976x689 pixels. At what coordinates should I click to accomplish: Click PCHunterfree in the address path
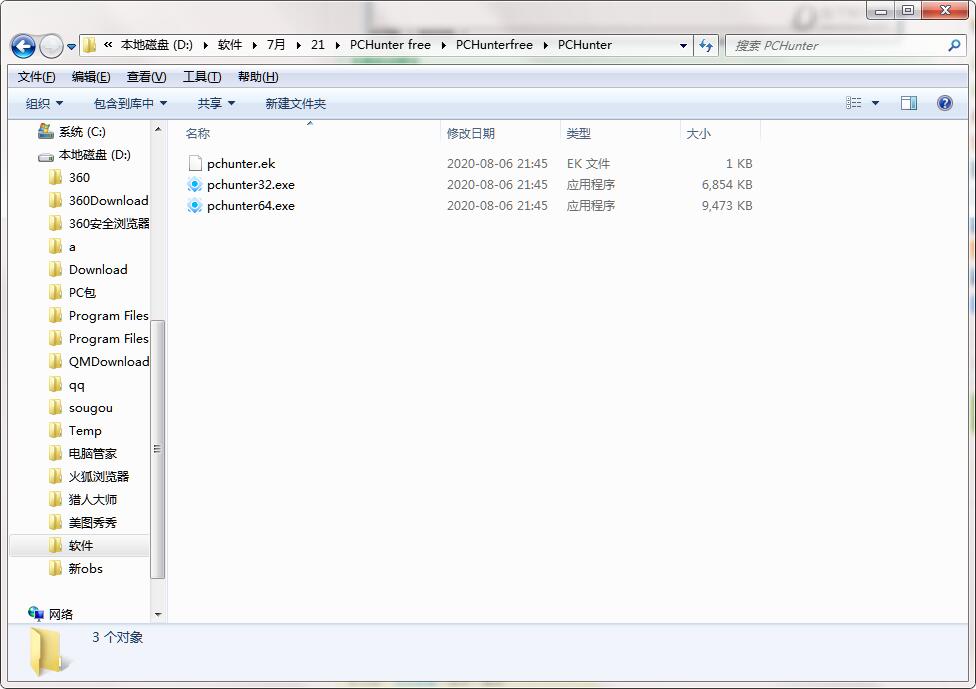pyautogui.click(x=494, y=45)
